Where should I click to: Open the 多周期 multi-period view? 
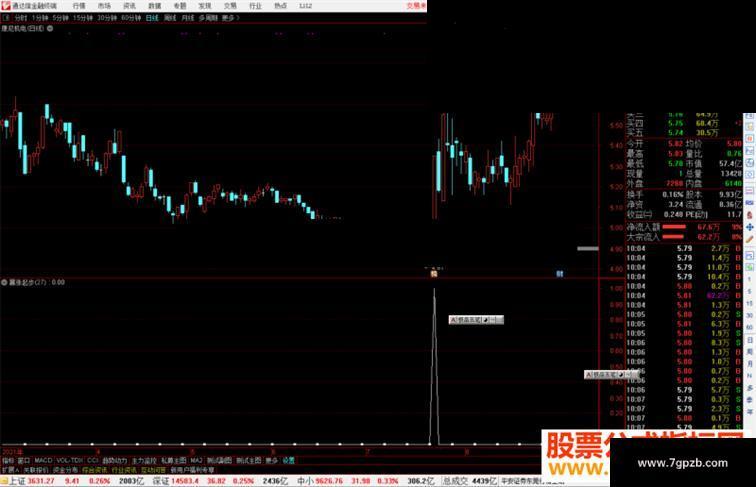coord(208,18)
